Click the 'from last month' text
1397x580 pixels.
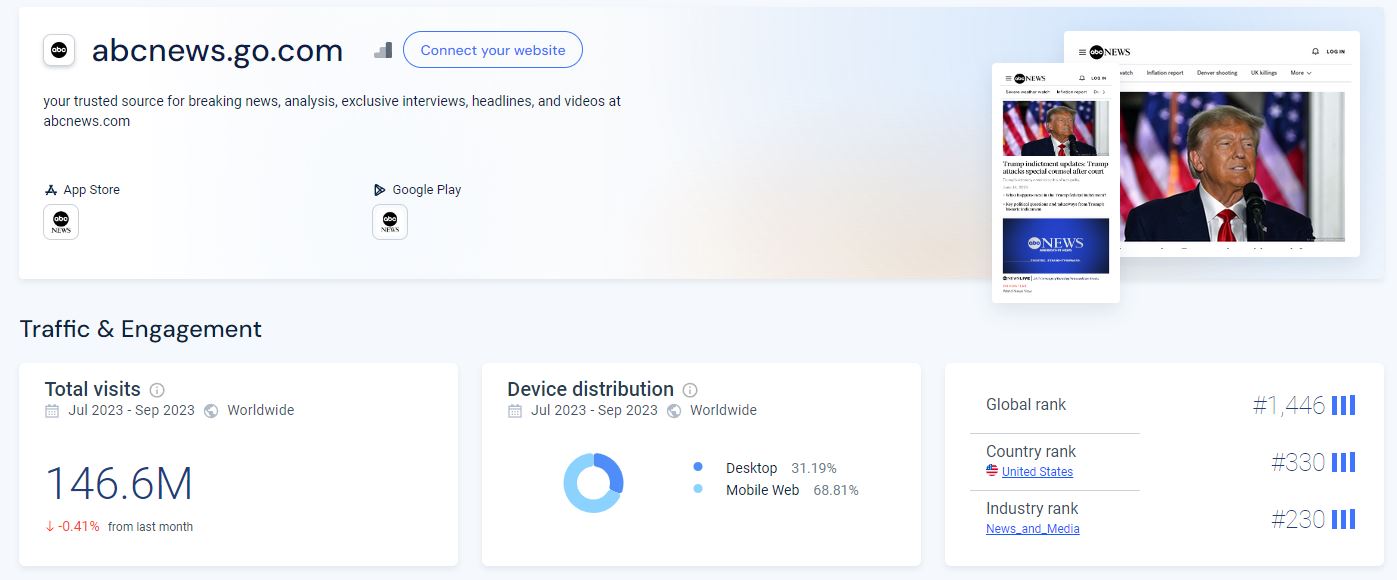tap(150, 527)
